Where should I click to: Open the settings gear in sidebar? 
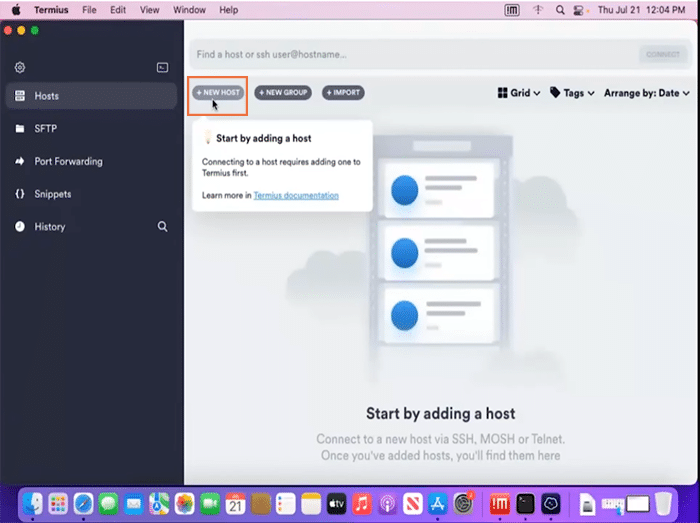click(20, 68)
